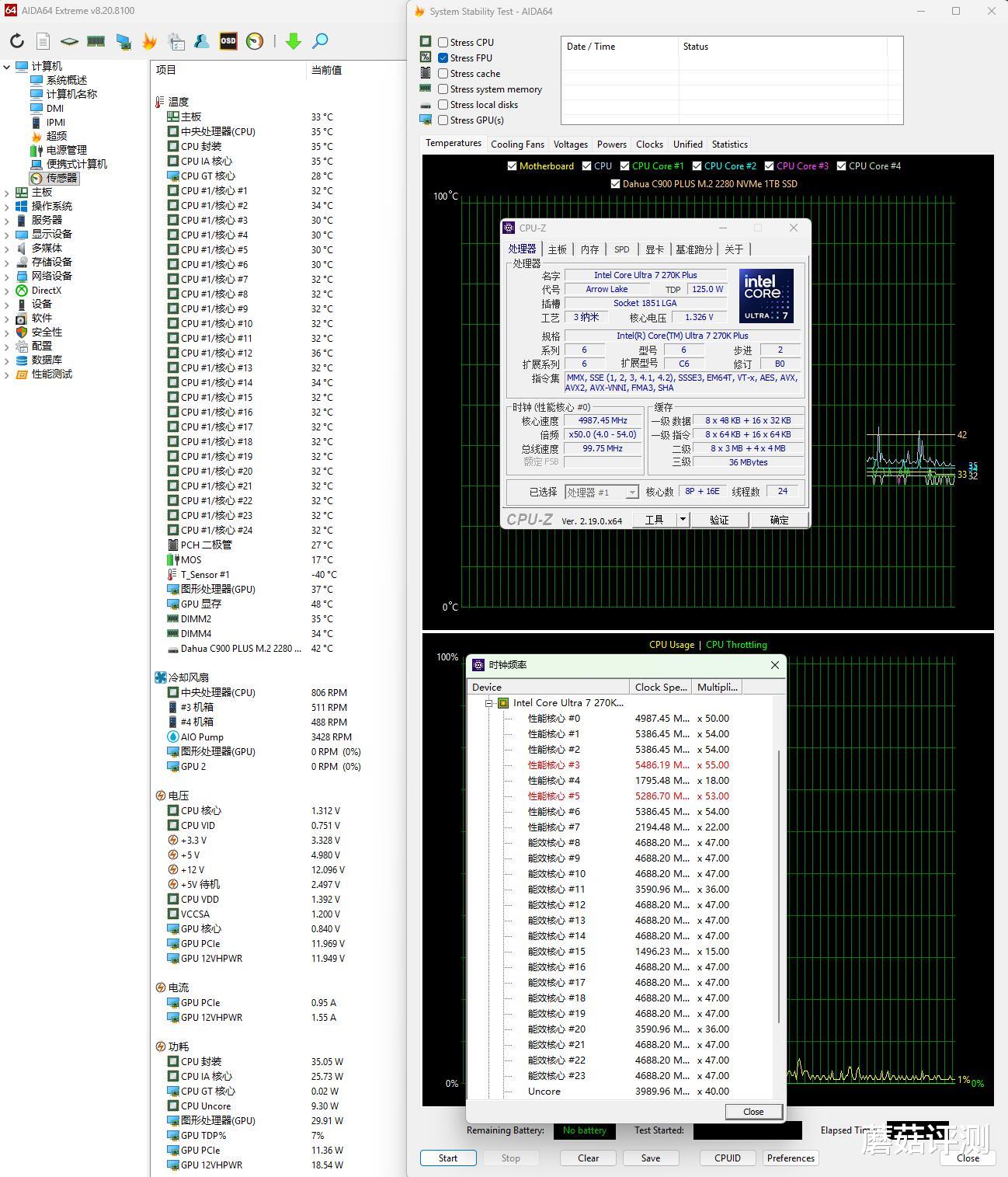Tick the Stress local disks checkbox
1008x1177 pixels.
(x=443, y=105)
